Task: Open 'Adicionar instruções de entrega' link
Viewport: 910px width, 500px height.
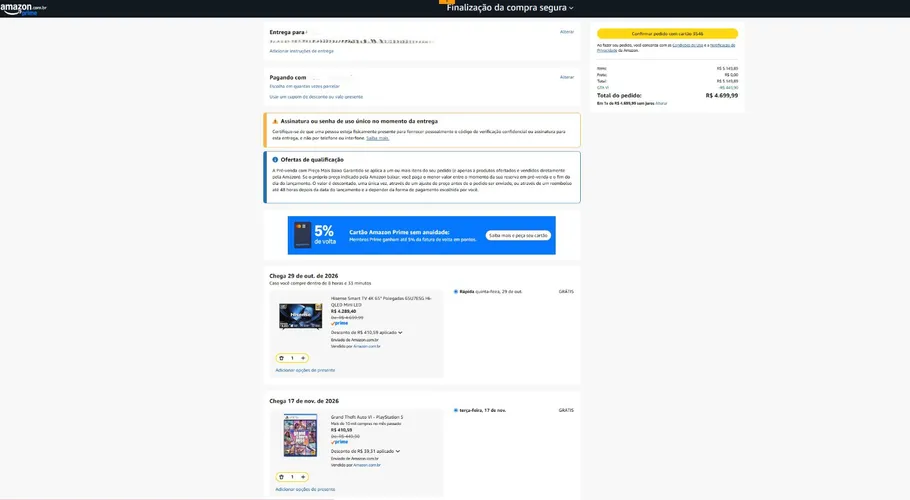Action: 301,51
